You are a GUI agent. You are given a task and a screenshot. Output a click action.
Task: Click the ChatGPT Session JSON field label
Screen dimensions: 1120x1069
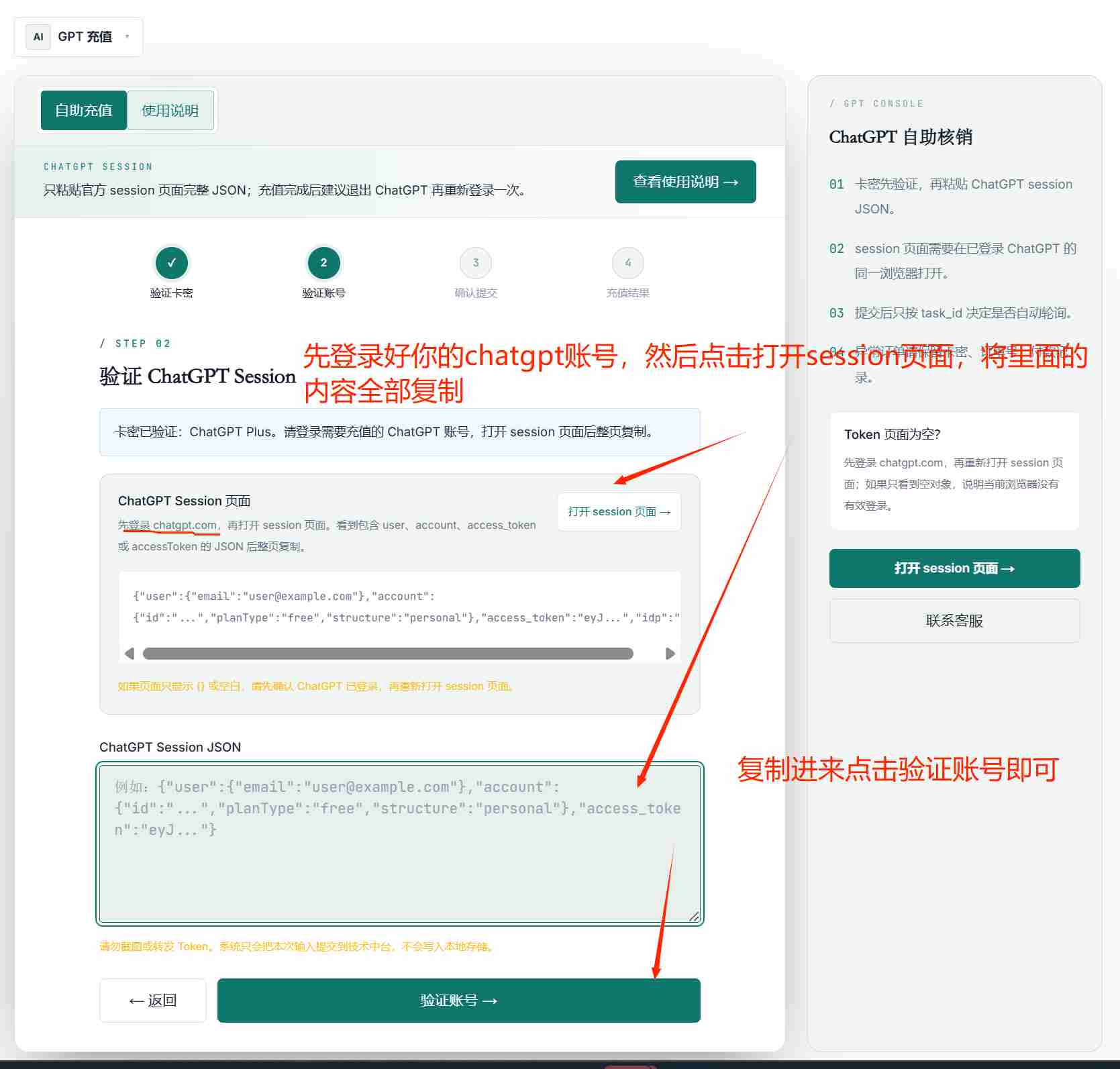pyautogui.click(x=170, y=747)
